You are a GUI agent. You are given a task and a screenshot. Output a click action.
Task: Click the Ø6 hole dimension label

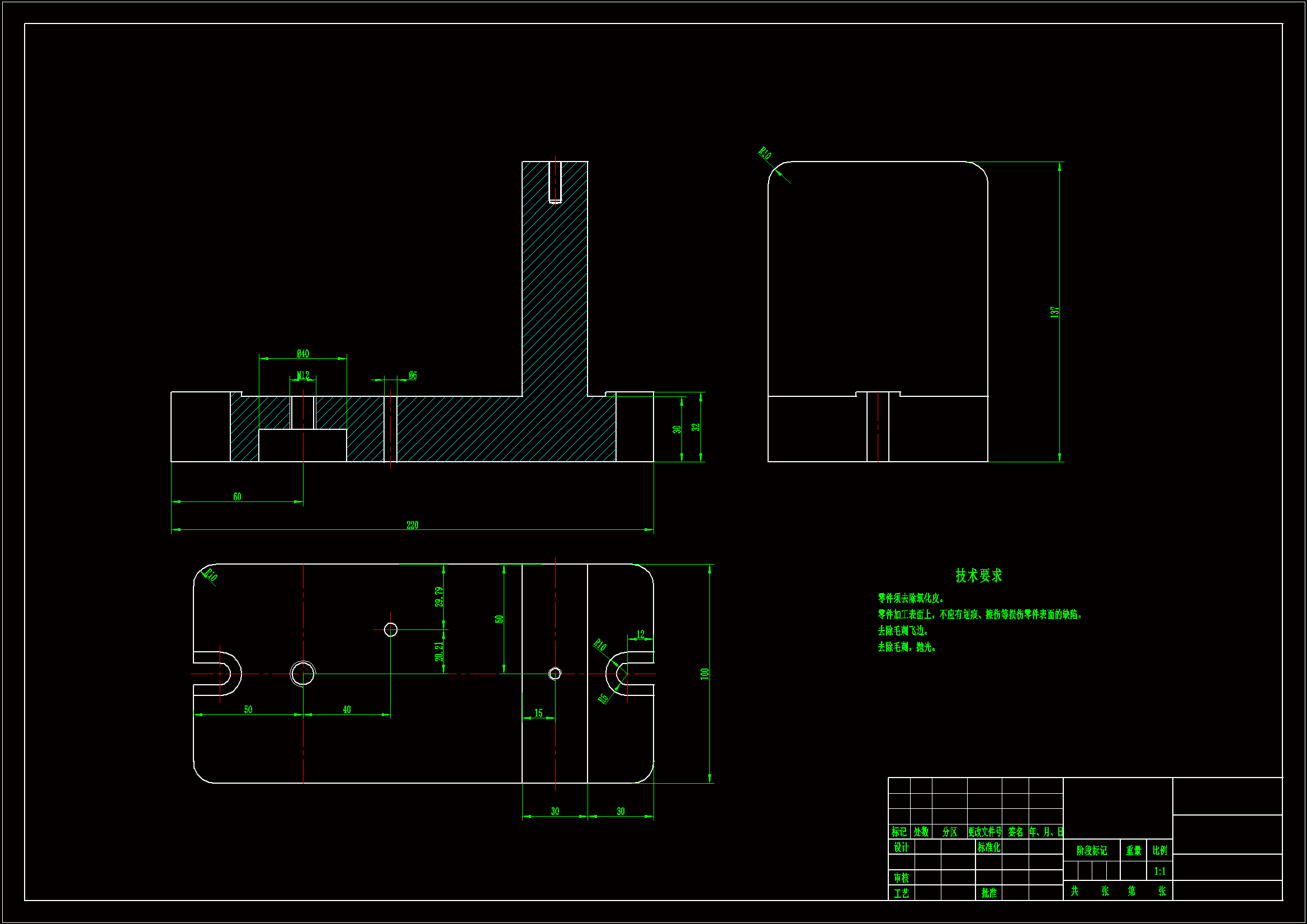[413, 375]
